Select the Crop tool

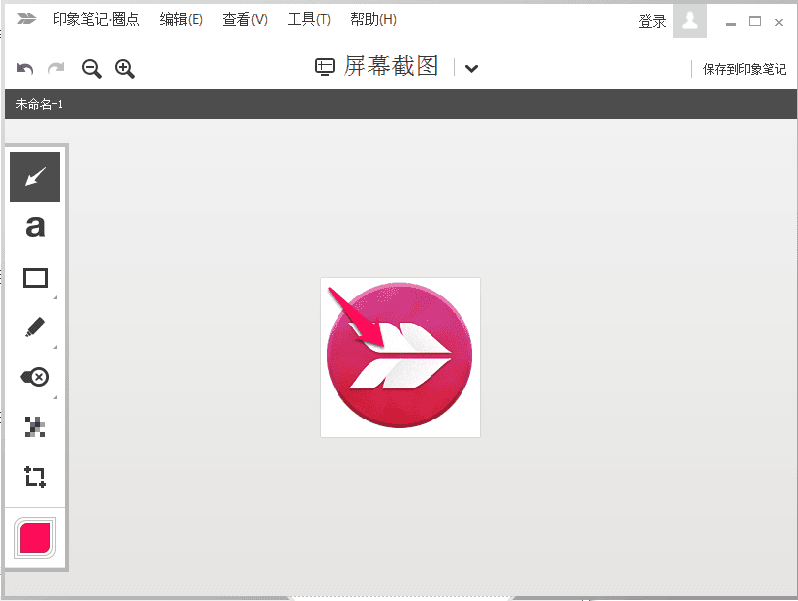[x=35, y=477]
